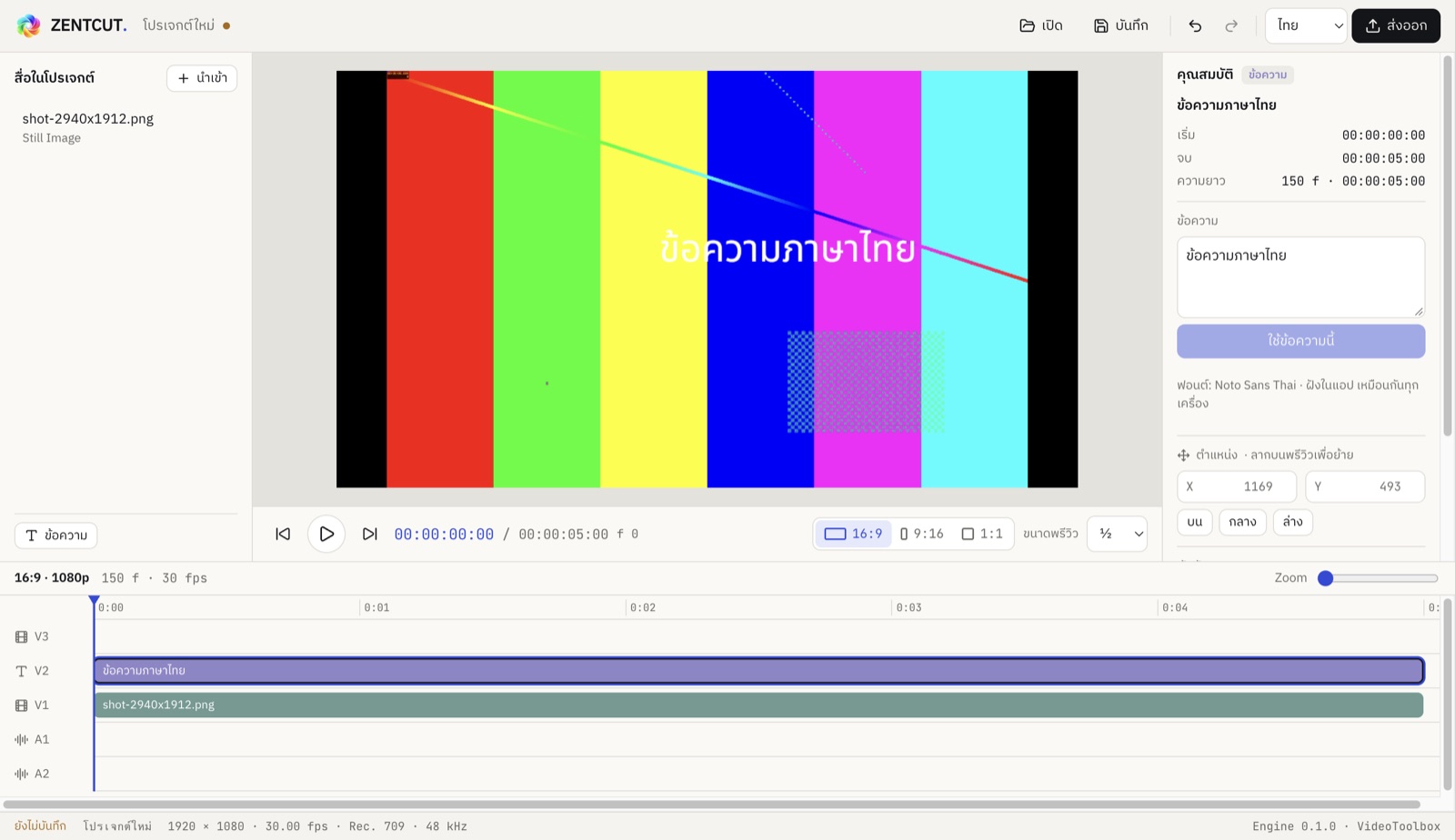Click the 0:01 ruler mark
The width and height of the screenshot is (1455, 840).
pyautogui.click(x=376, y=607)
